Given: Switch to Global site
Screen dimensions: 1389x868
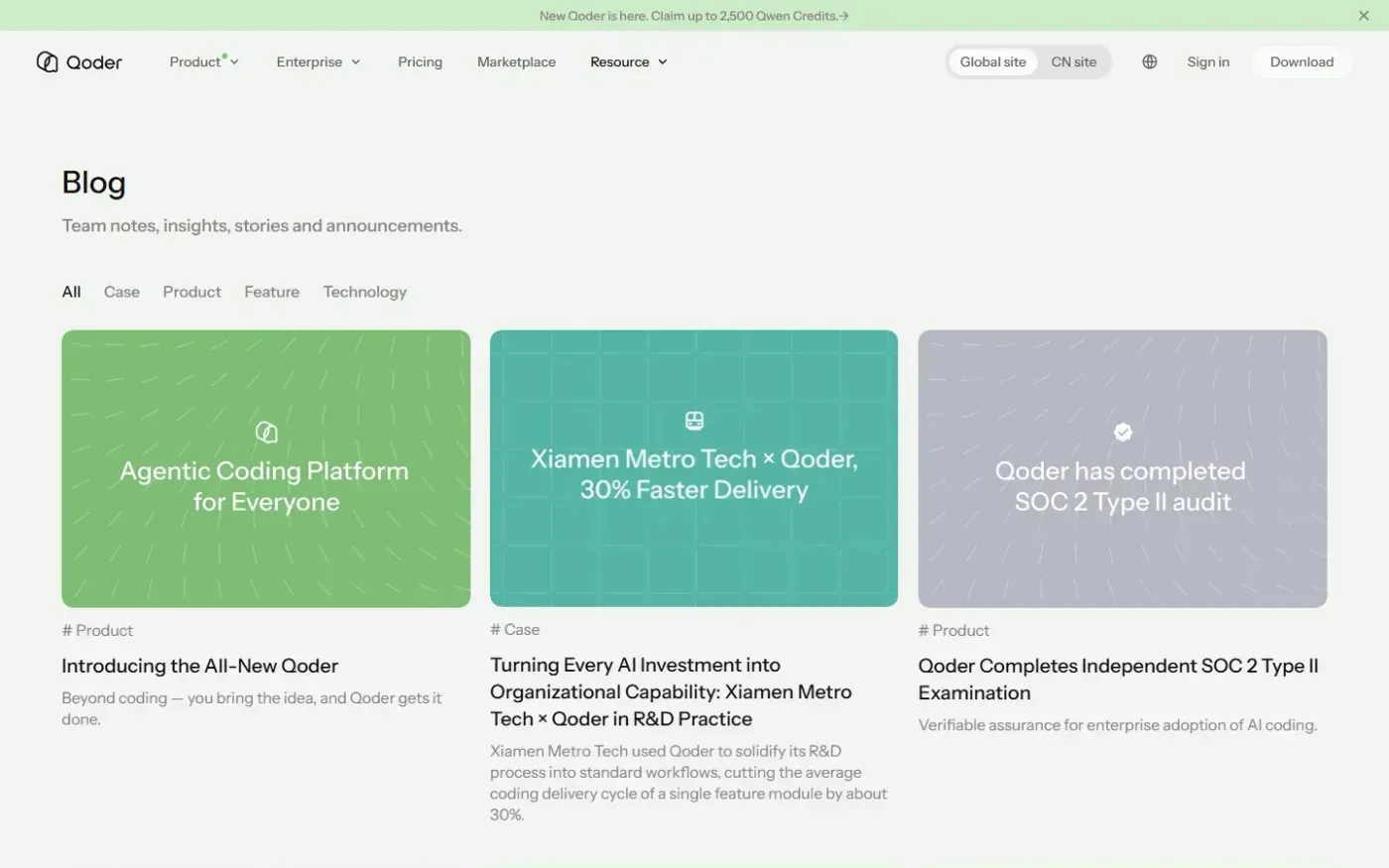Looking at the screenshot, I should tap(992, 62).
